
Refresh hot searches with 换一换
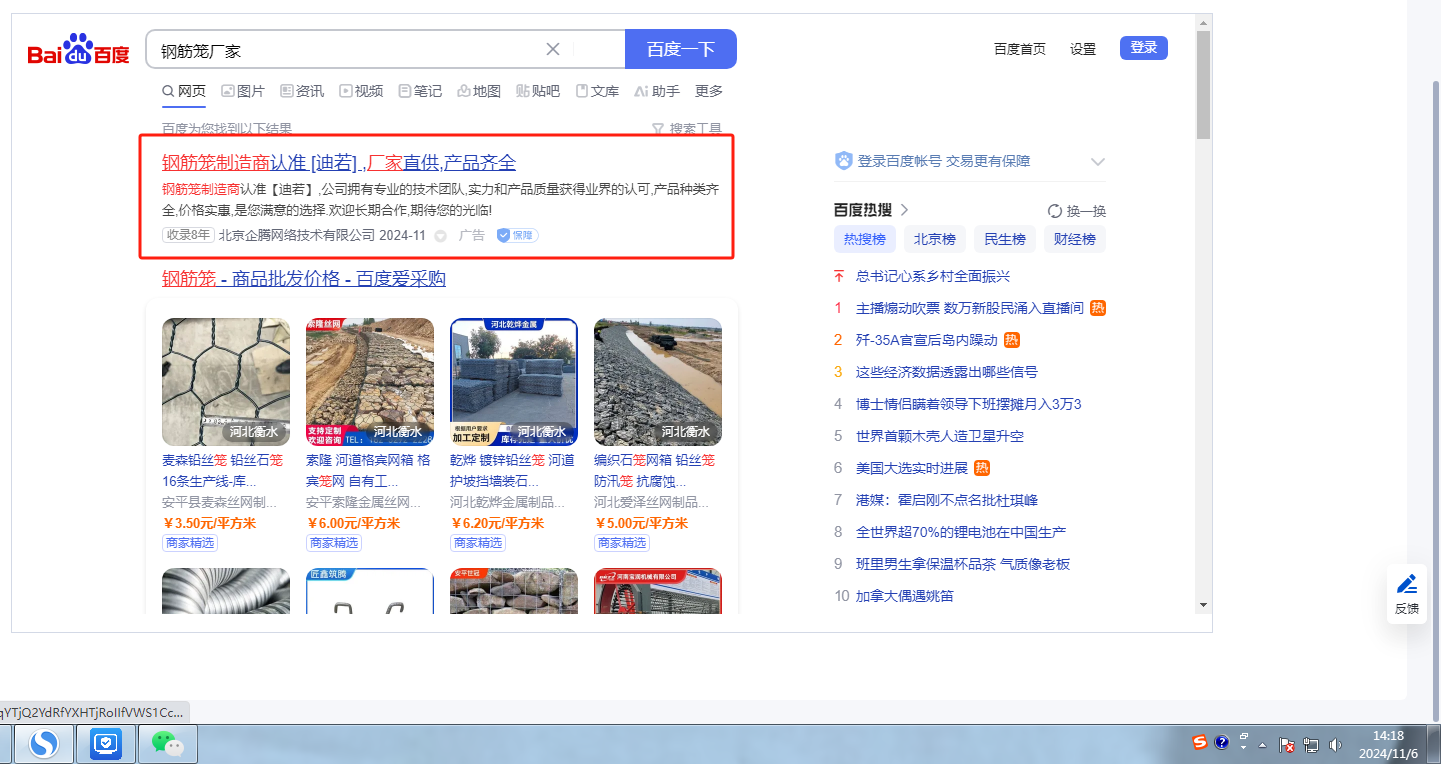(x=1077, y=211)
